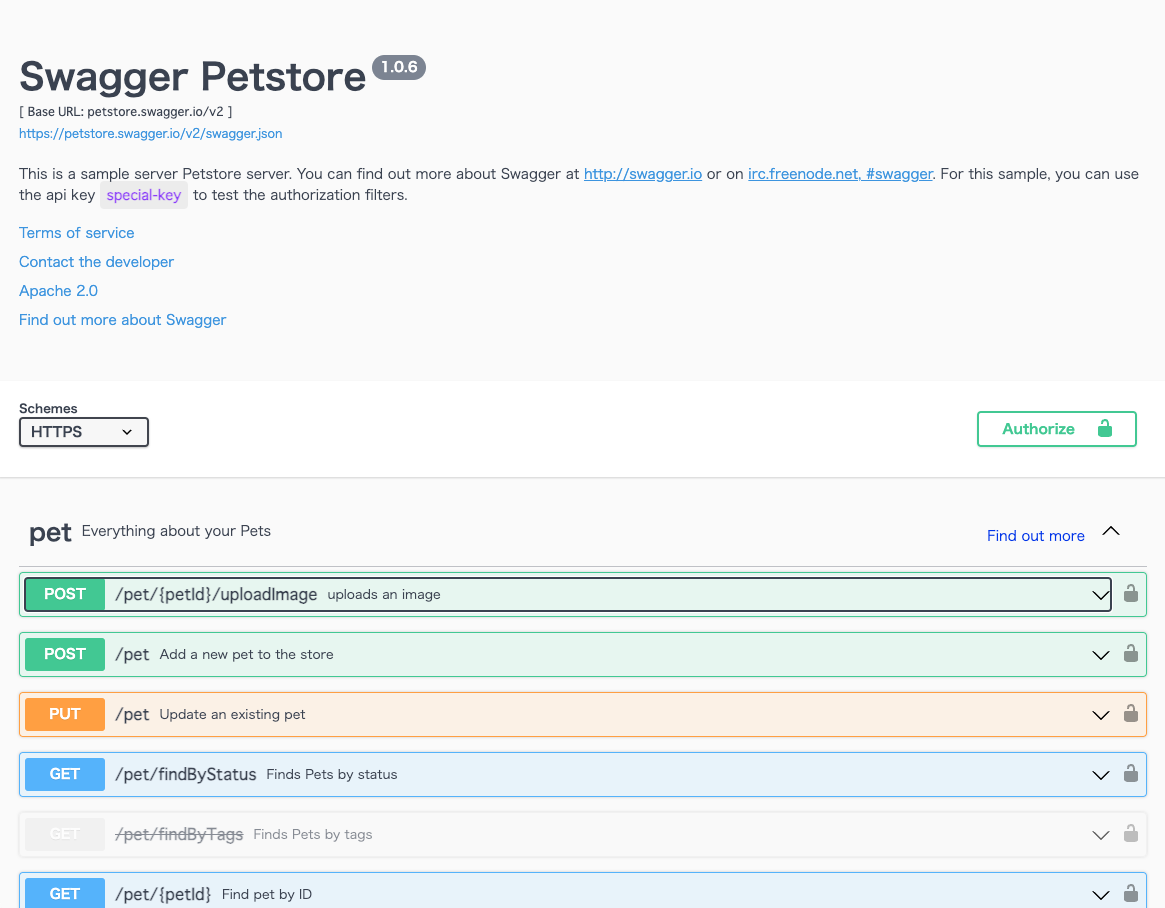Click lock icon on GET /pet/{petId} row
The height and width of the screenshot is (908, 1165).
point(1130,893)
